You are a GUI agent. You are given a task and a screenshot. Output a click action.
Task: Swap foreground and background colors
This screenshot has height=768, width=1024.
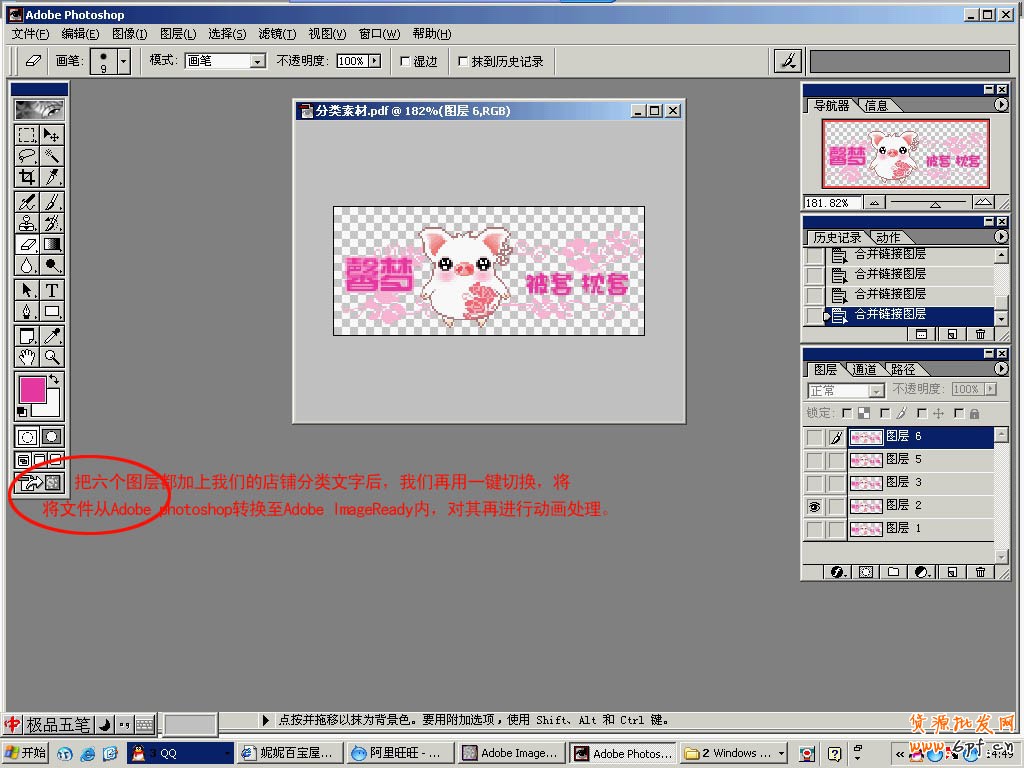[54, 379]
